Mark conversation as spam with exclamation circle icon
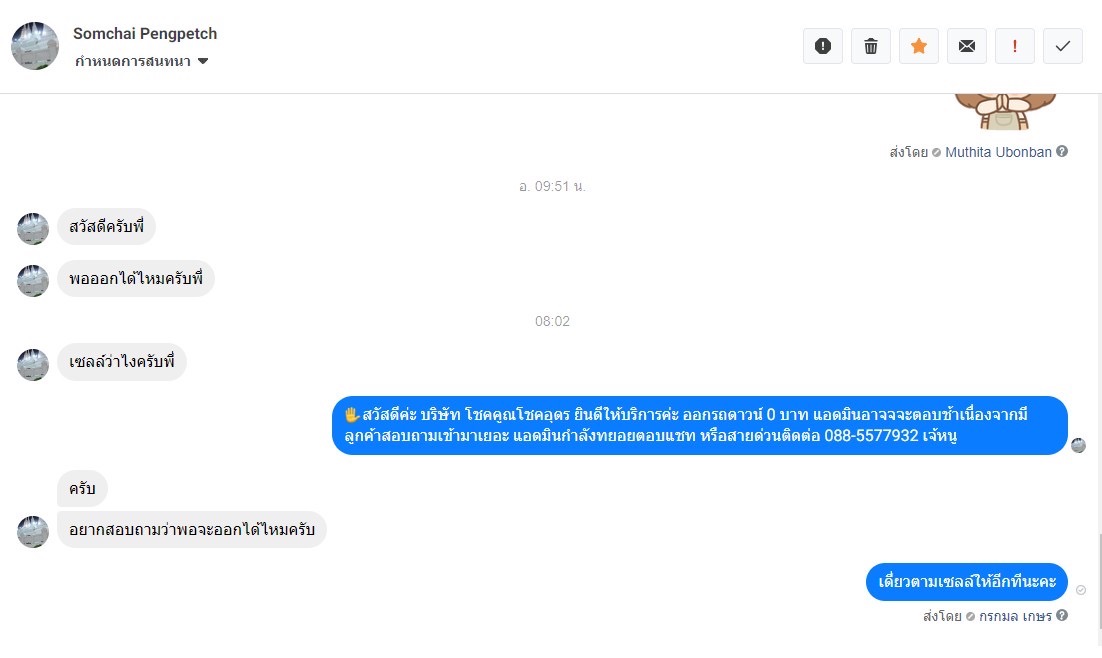 click(x=822, y=46)
